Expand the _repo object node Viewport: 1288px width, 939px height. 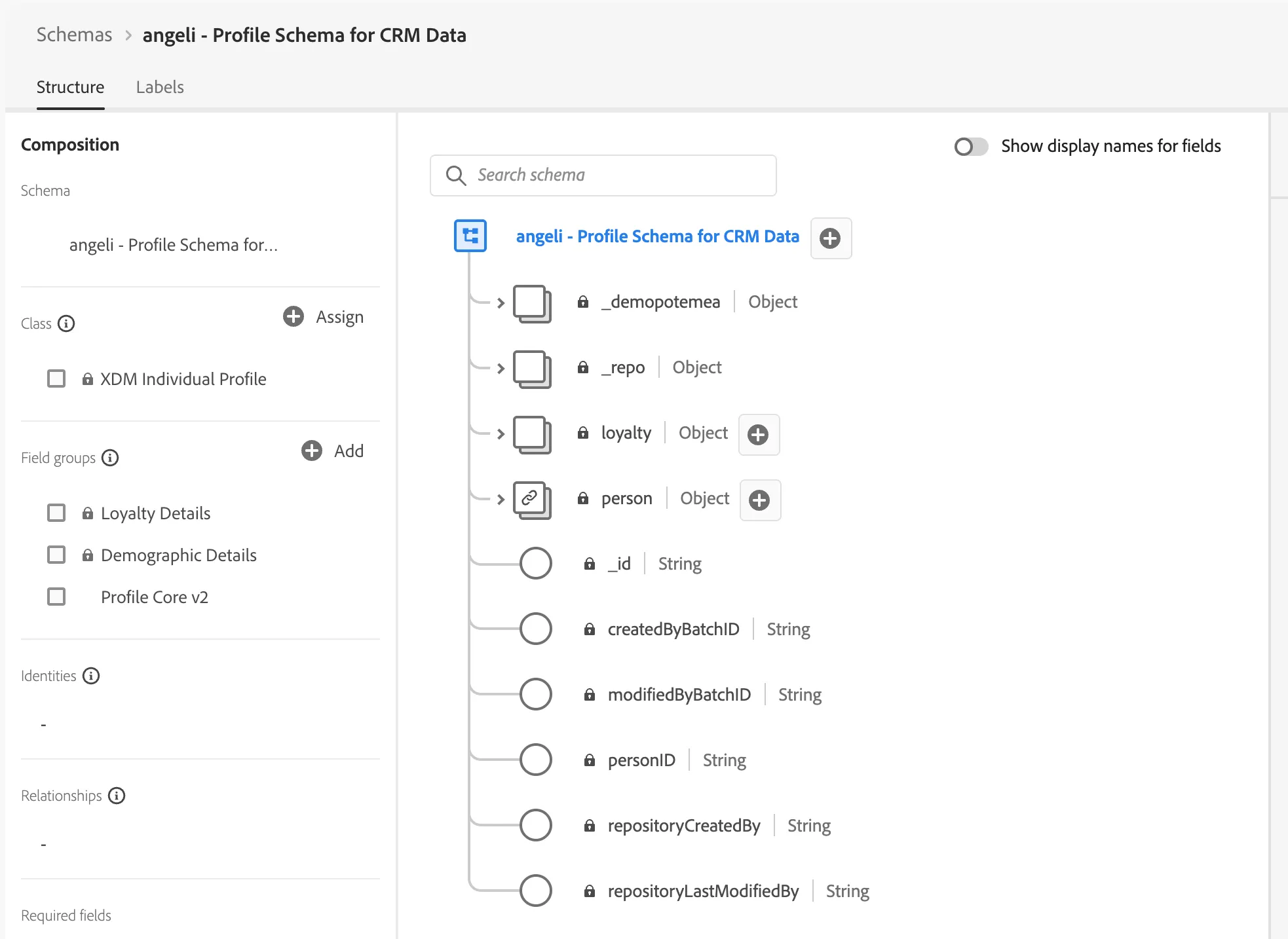tap(501, 368)
